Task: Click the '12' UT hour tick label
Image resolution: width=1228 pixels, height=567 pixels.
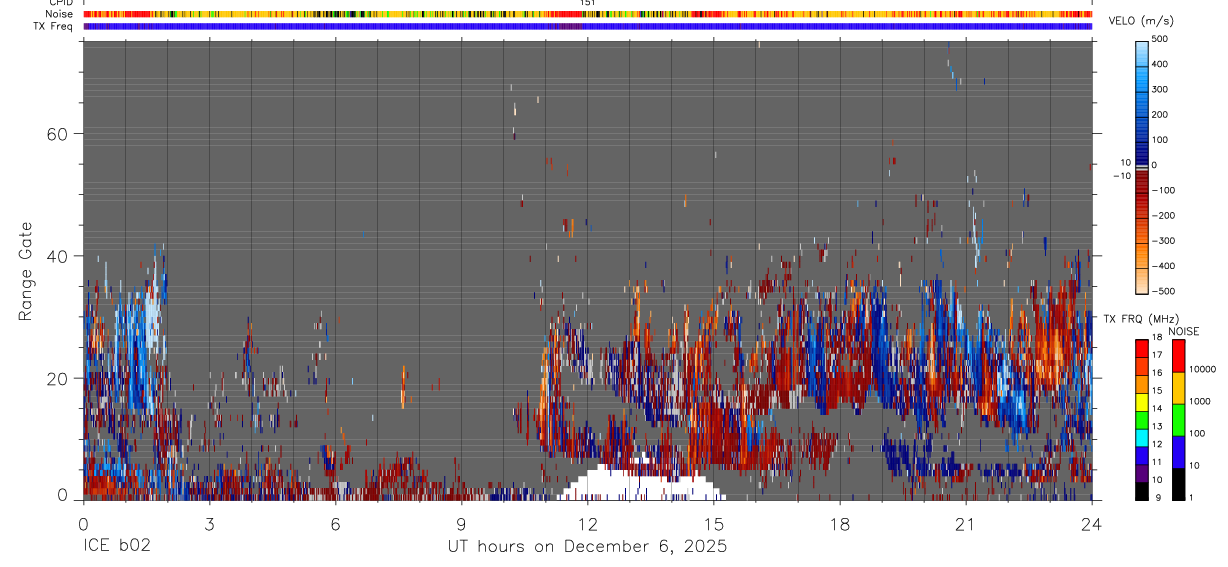Action: tap(588, 524)
